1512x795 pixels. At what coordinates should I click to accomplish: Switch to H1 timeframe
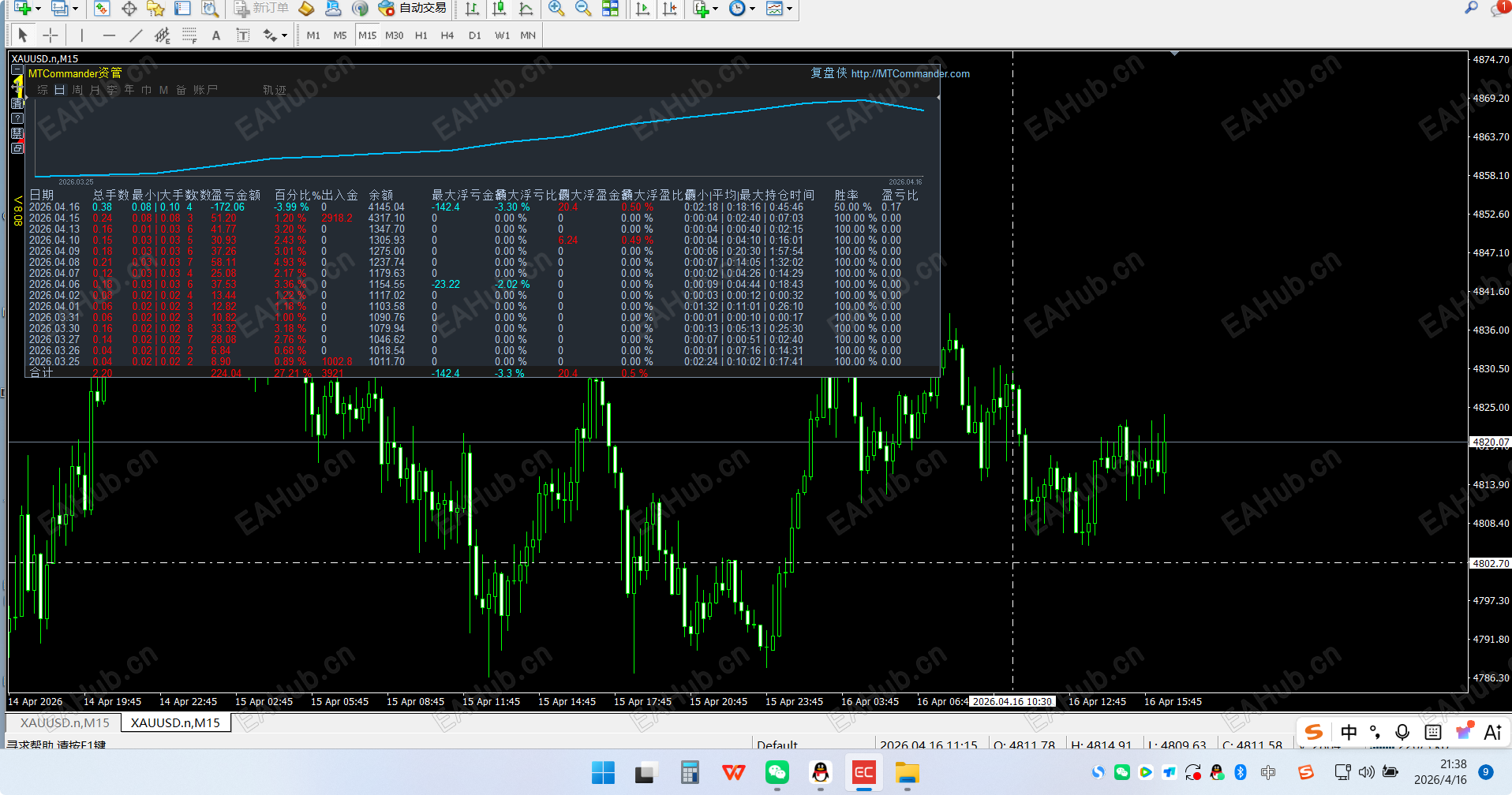click(421, 35)
